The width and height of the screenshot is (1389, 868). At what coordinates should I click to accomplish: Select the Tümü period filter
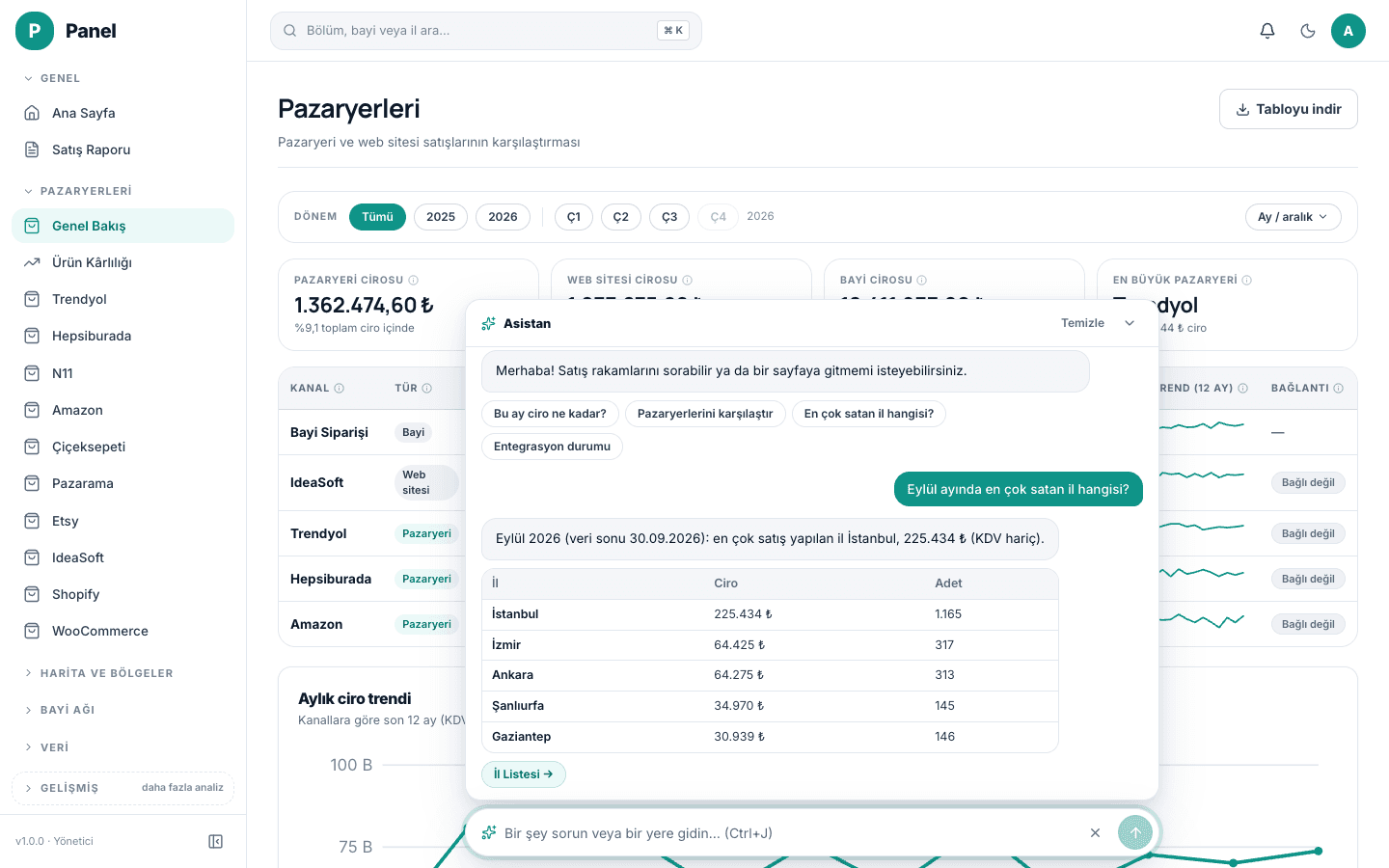click(377, 217)
